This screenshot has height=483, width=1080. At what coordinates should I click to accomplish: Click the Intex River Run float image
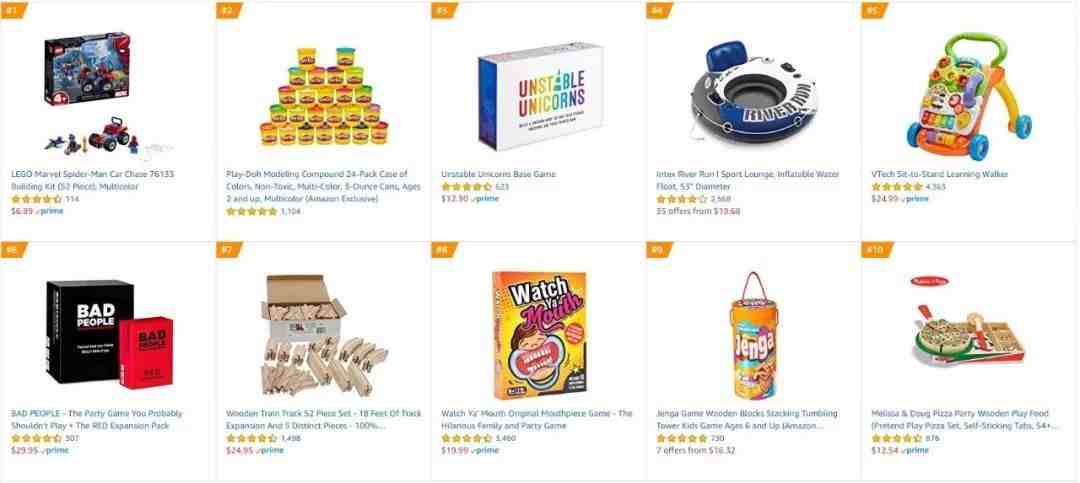point(753,94)
